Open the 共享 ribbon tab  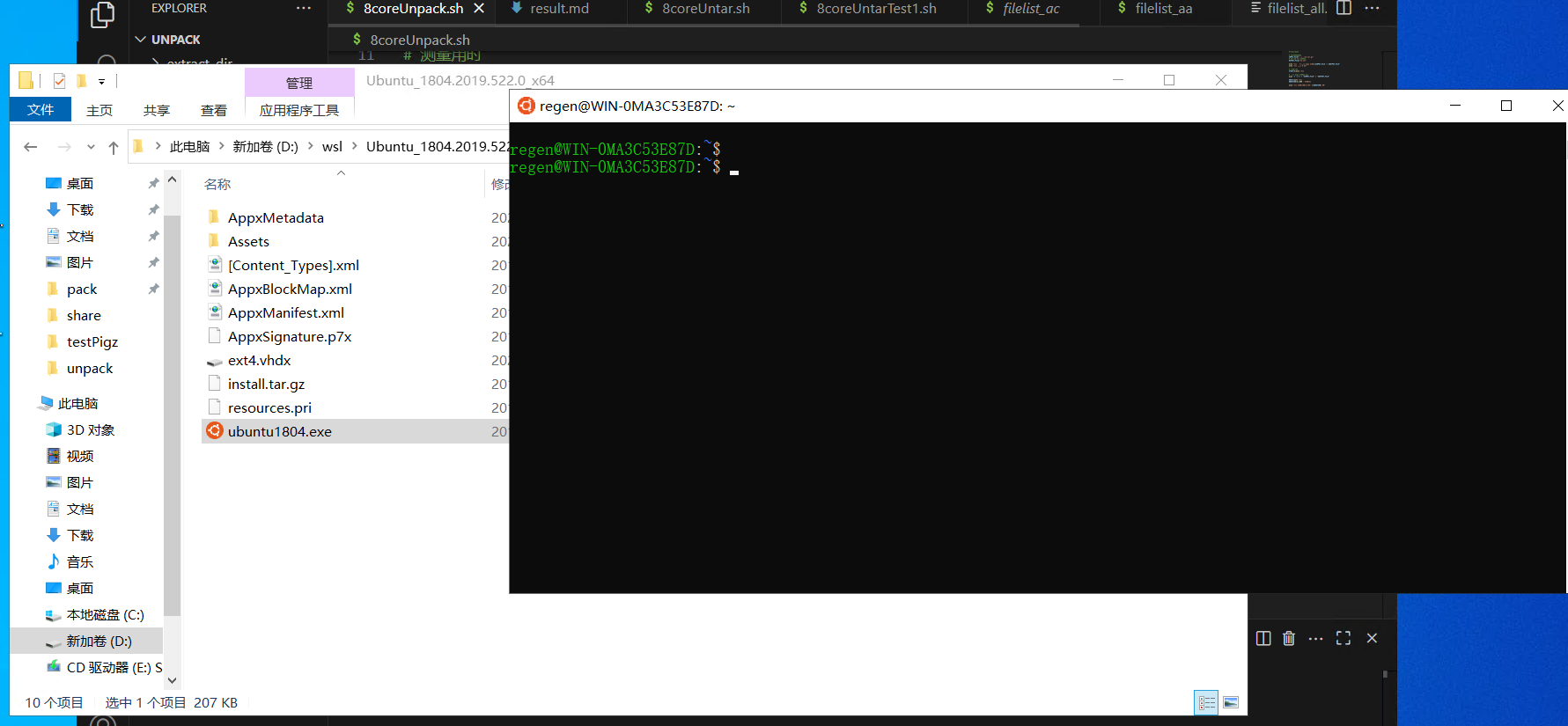[157, 110]
